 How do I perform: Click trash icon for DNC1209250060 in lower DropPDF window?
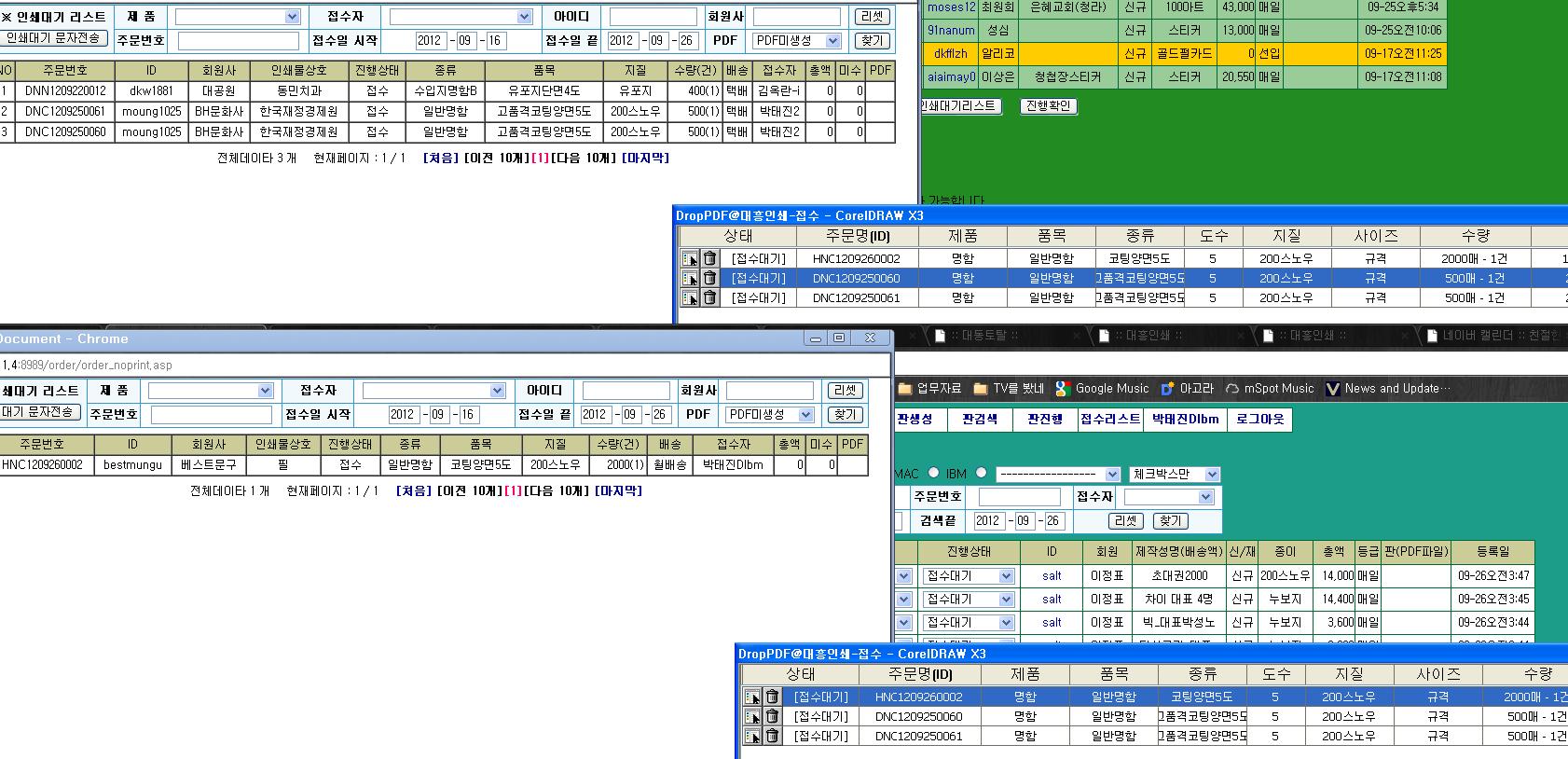coord(772,717)
